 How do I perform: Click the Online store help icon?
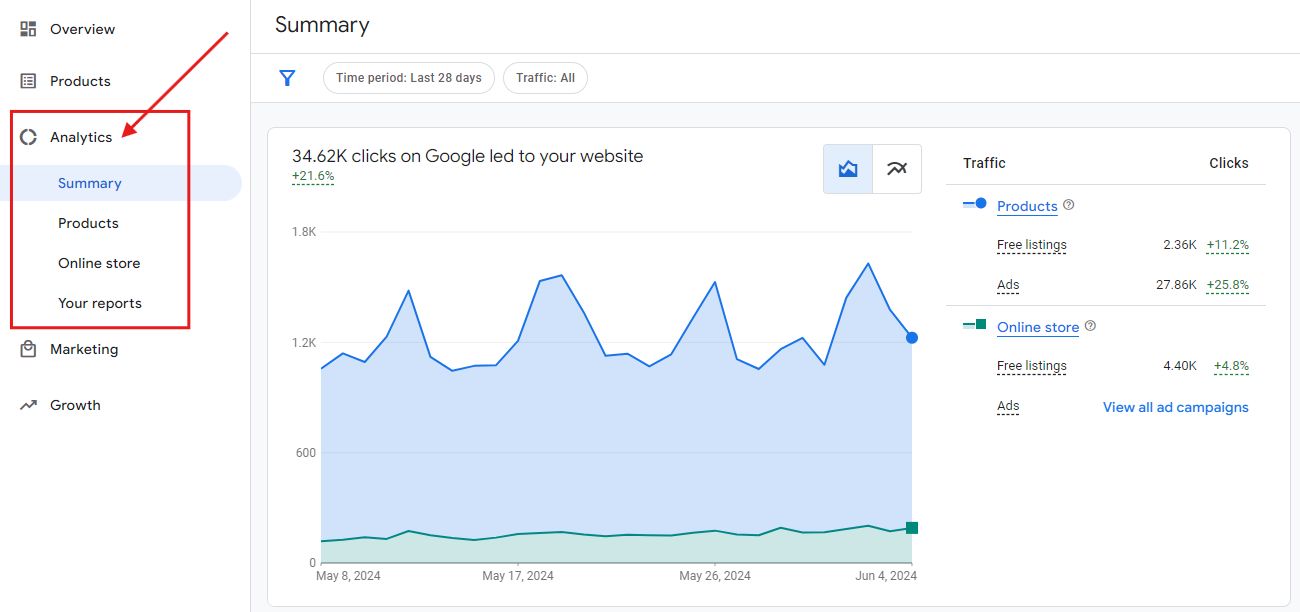coord(1090,325)
